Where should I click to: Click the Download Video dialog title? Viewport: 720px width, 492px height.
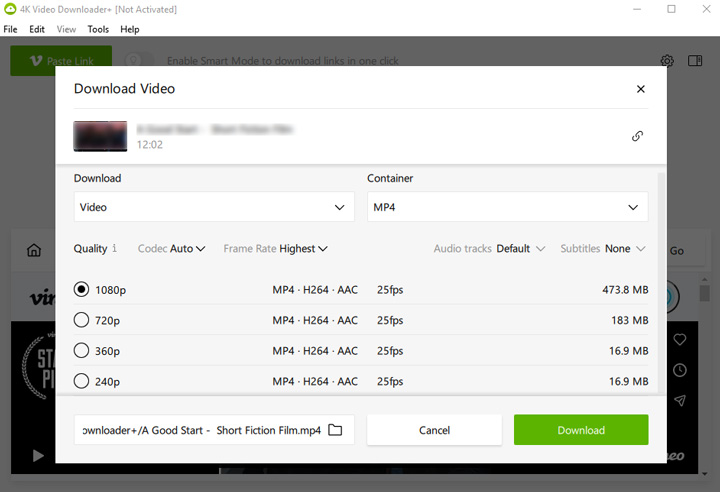coord(124,89)
